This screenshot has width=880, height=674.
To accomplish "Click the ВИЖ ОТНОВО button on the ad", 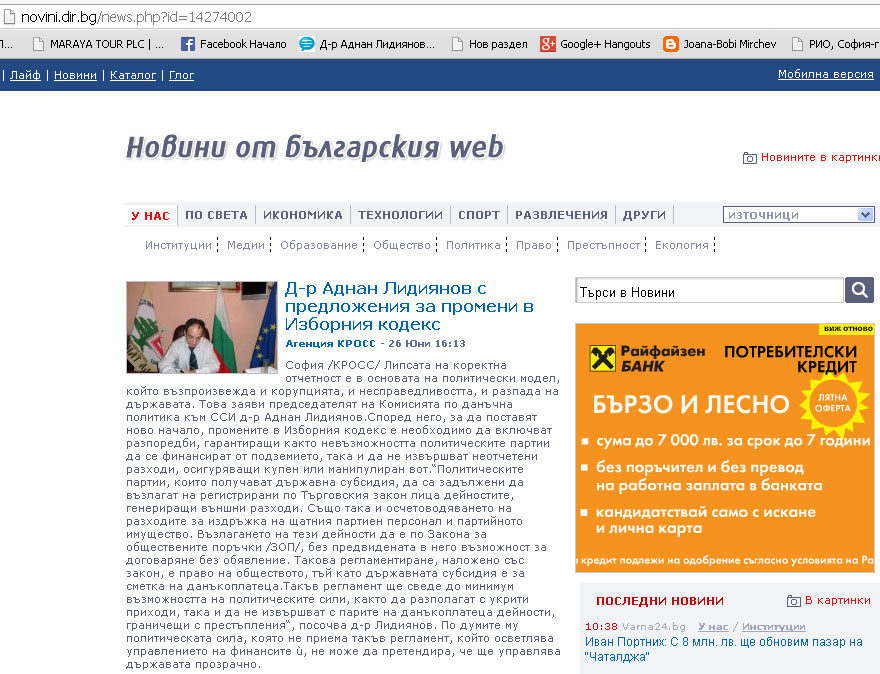I will pyautogui.click(x=848, y=329).
